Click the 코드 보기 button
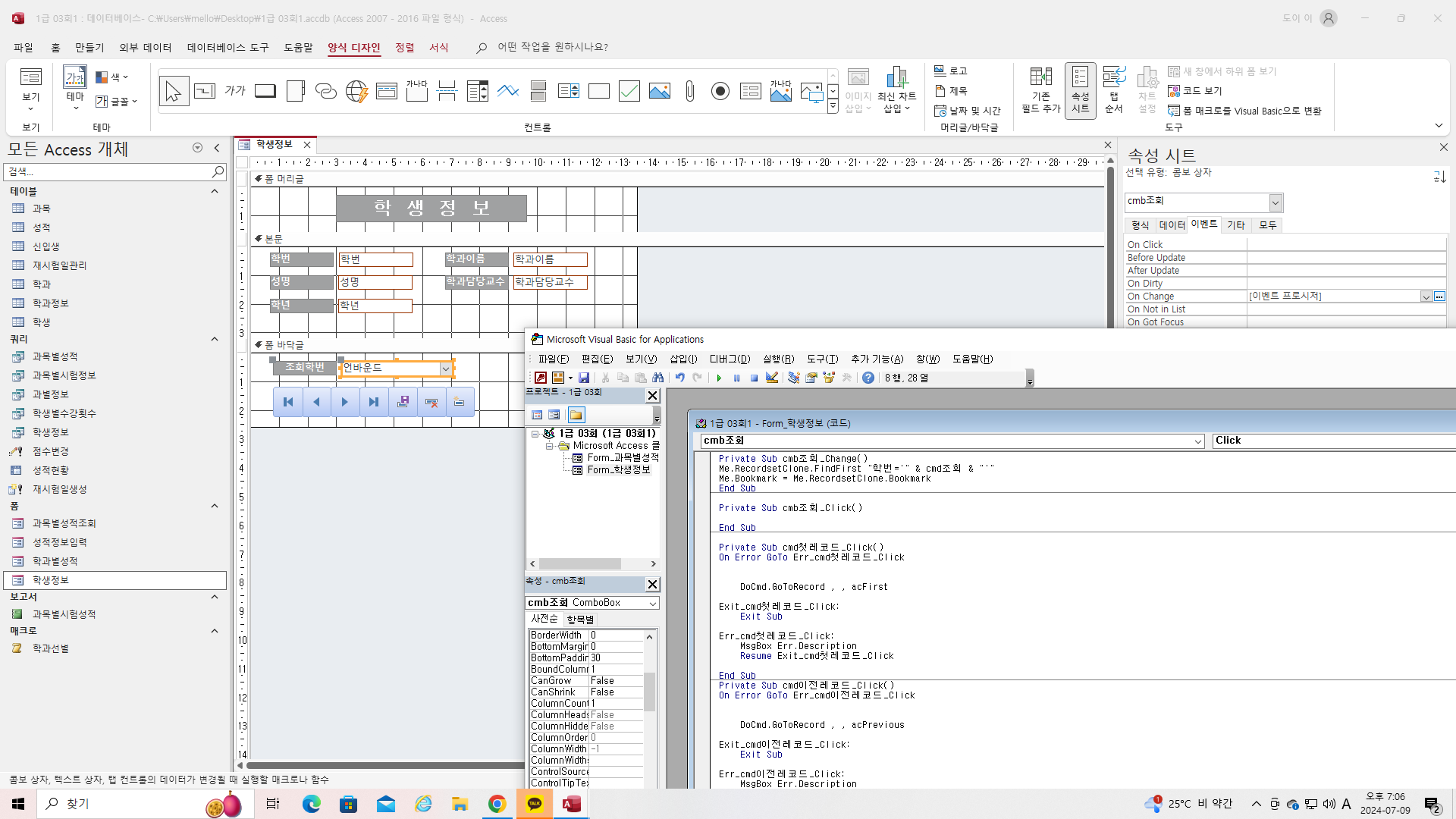The height and width of the screenshot is (819, 1456). tap(1195, 91)
